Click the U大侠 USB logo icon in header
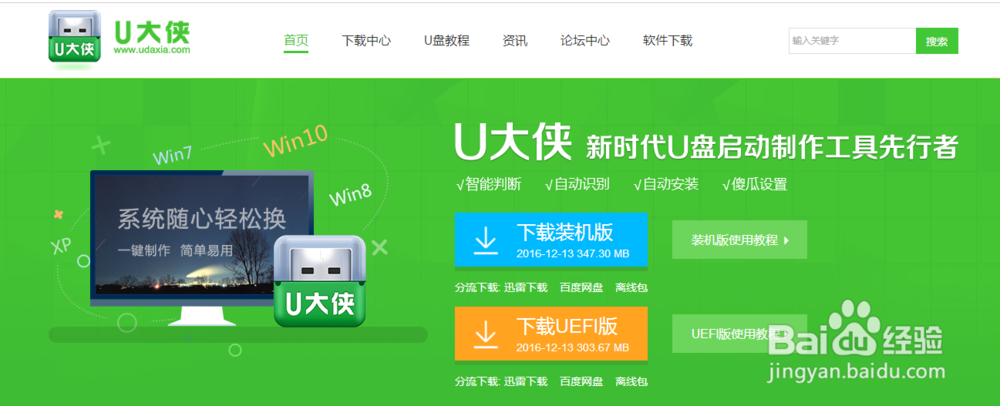The height and width of the screenshot is (406, 1000). (x=75, y=36)
